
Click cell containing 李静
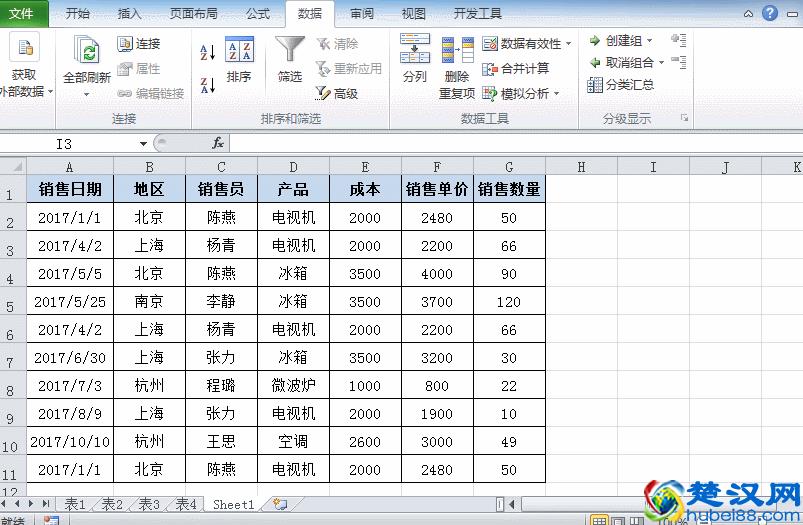[221, 301]
